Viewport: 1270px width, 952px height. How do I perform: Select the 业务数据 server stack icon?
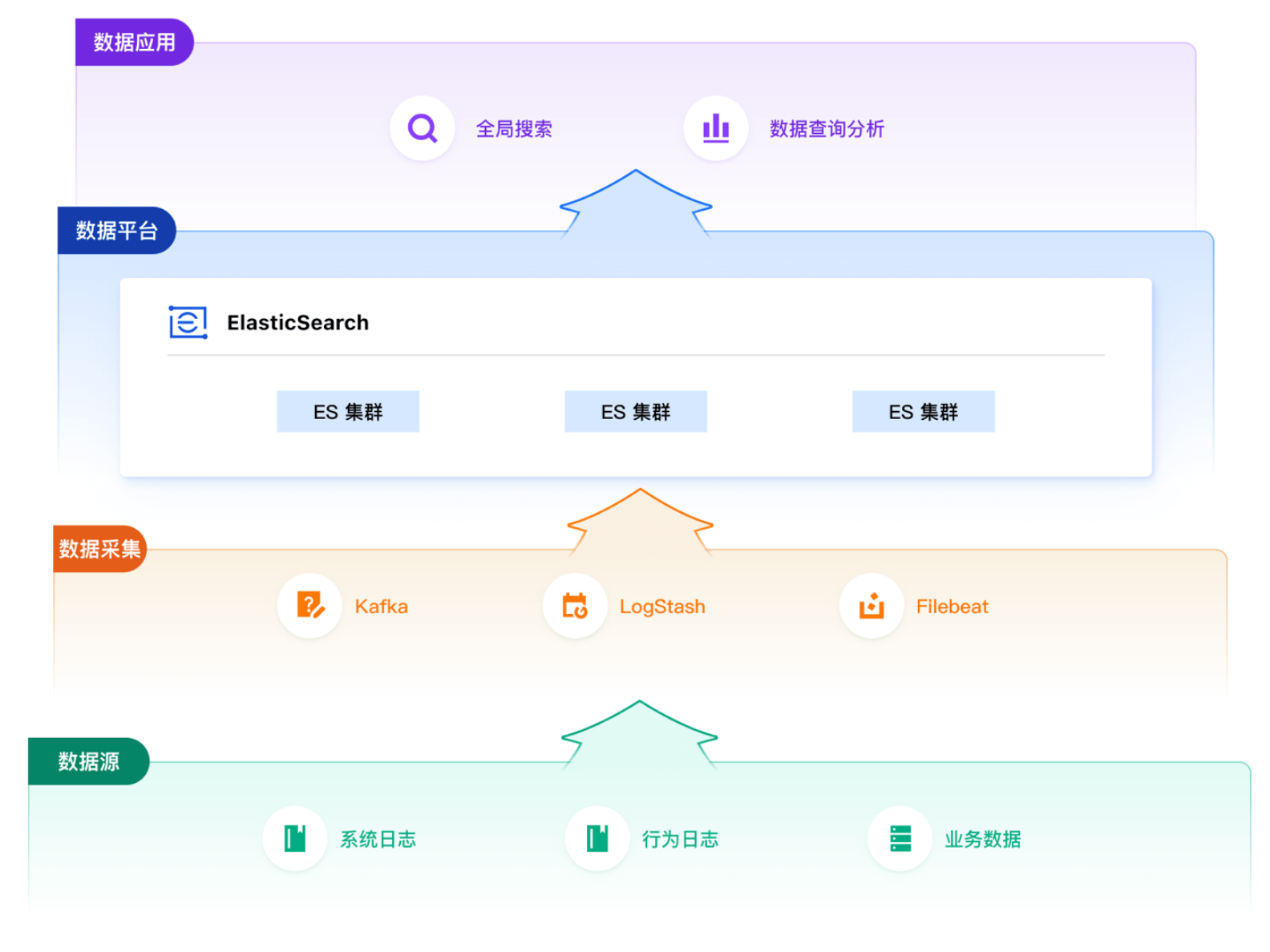pyautogui.click(x=900, y=838)
